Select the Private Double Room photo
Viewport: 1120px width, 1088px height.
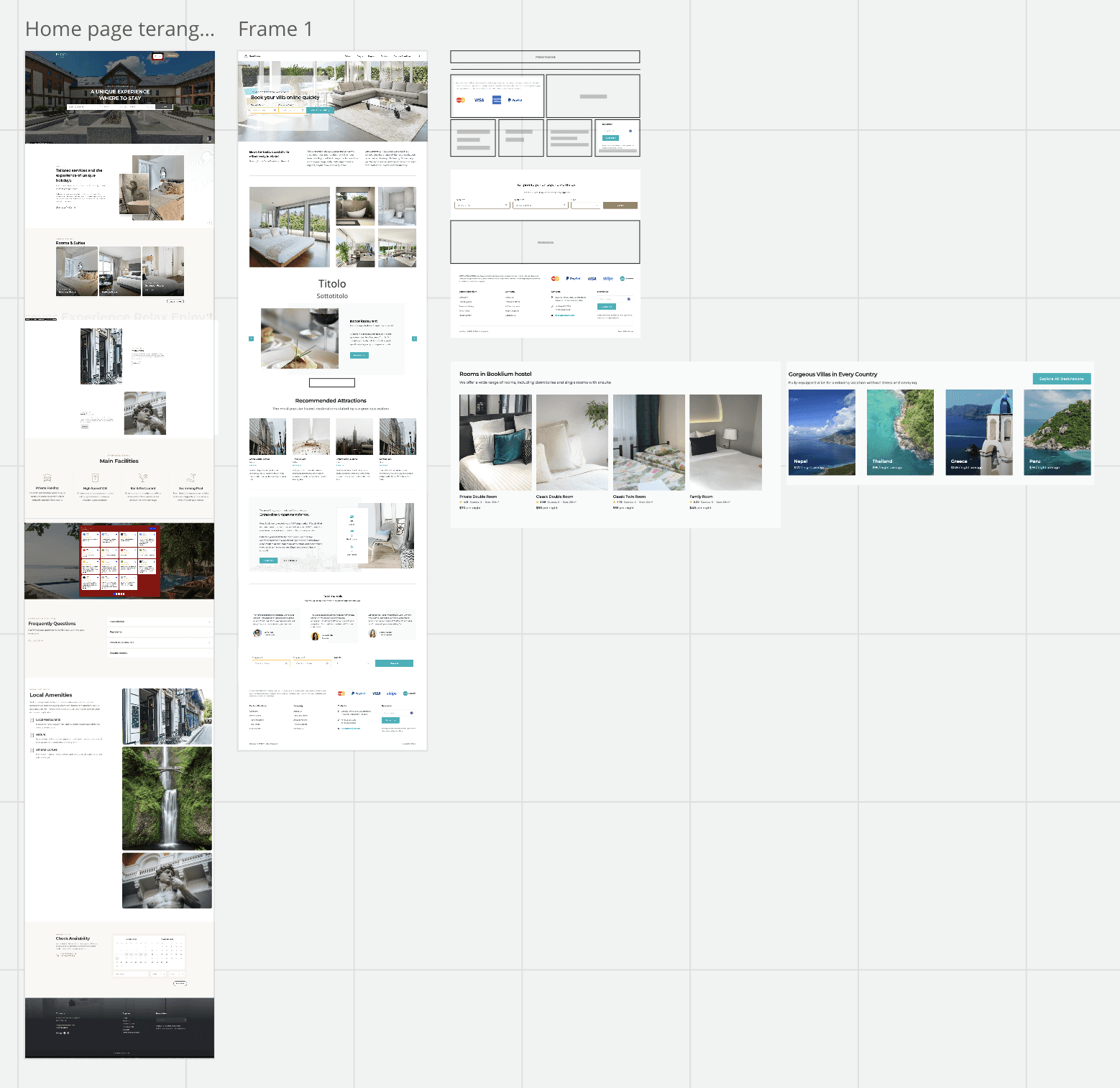click(495, 442)
